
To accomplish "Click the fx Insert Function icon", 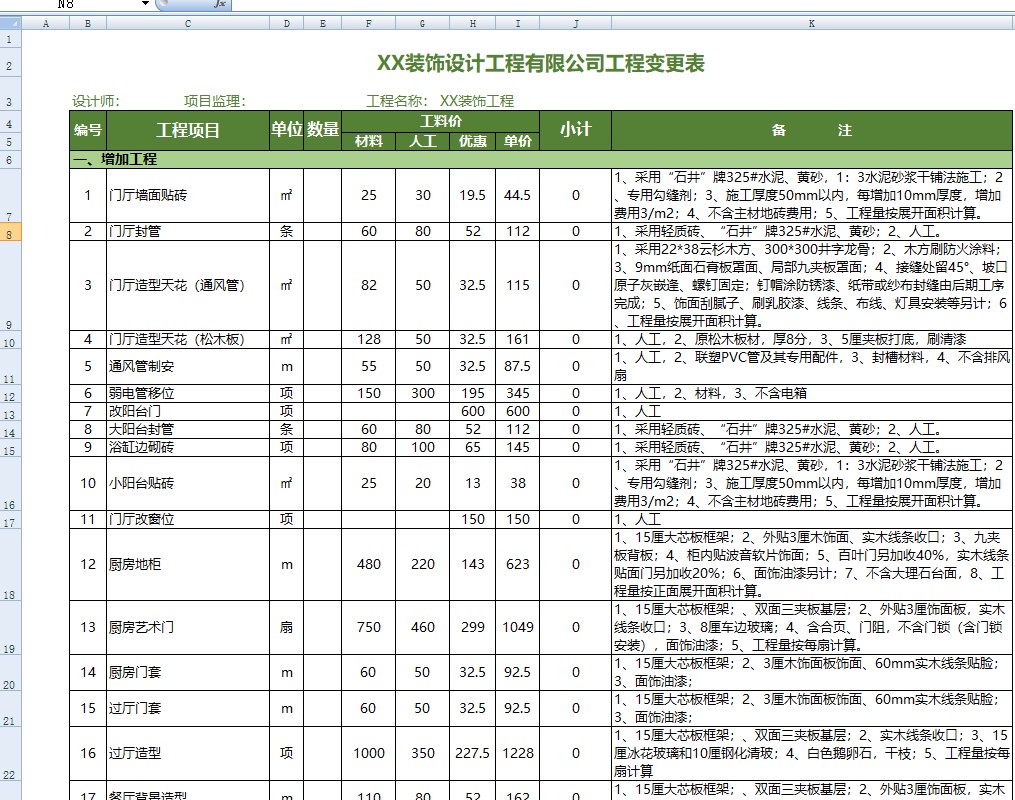I will click(220, 3).
